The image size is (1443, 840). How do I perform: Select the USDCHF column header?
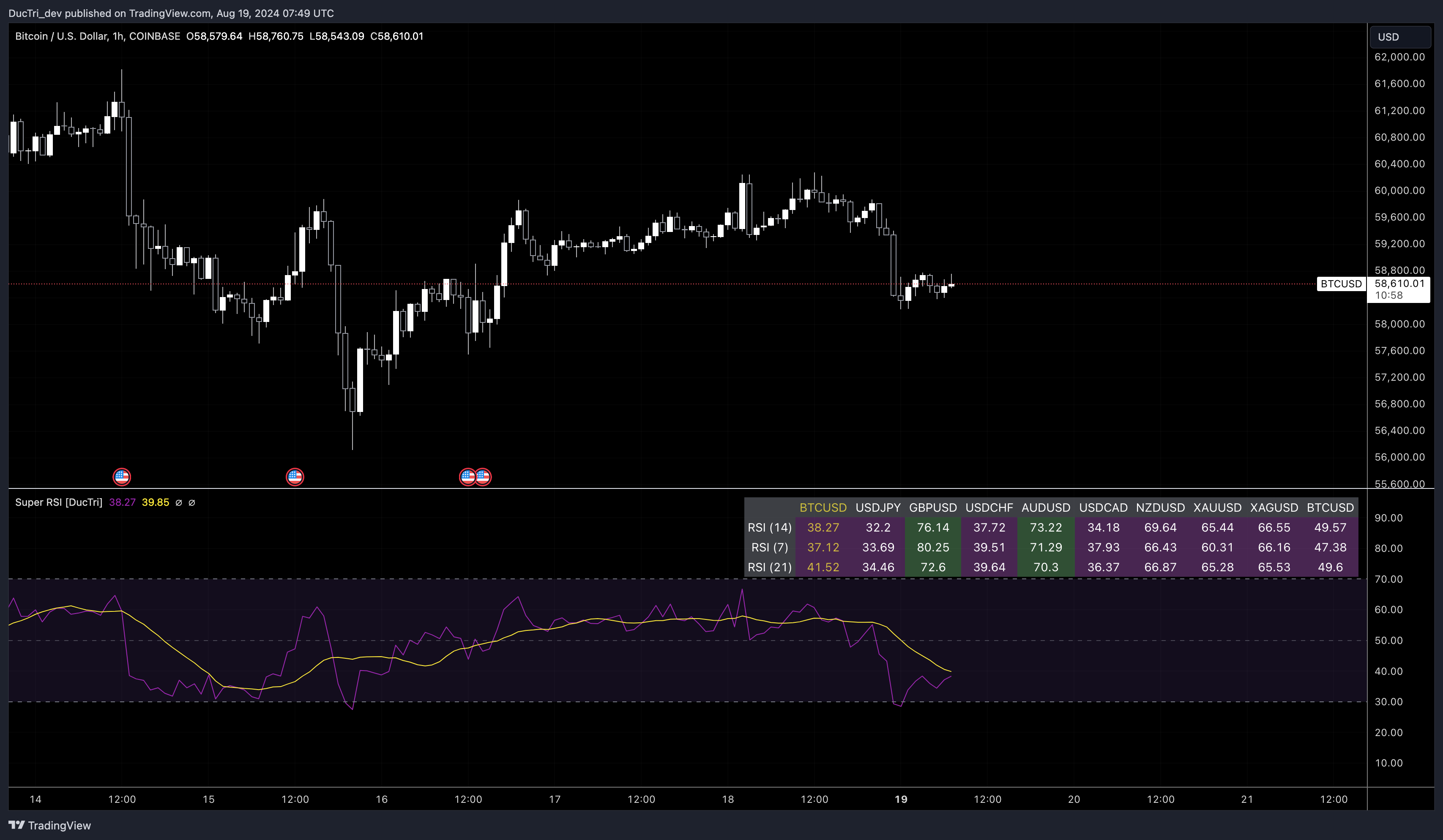pyautogui.click(x=989, y=507)
